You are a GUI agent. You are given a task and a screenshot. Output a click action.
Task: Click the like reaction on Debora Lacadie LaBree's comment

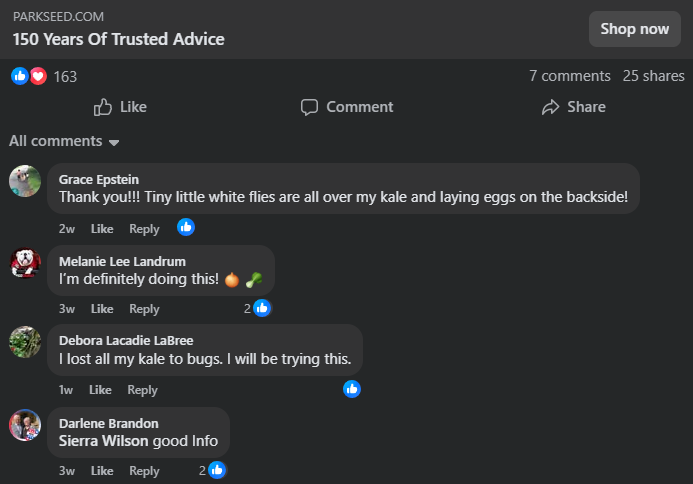[x=352, y=389]
